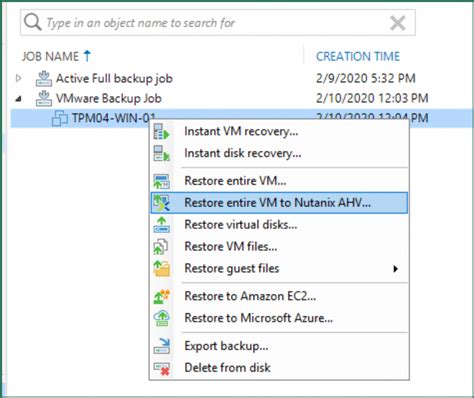This screenshot has height=398, width=474.
Task: Choose Restore VM files option
Action: coord(279,247)
